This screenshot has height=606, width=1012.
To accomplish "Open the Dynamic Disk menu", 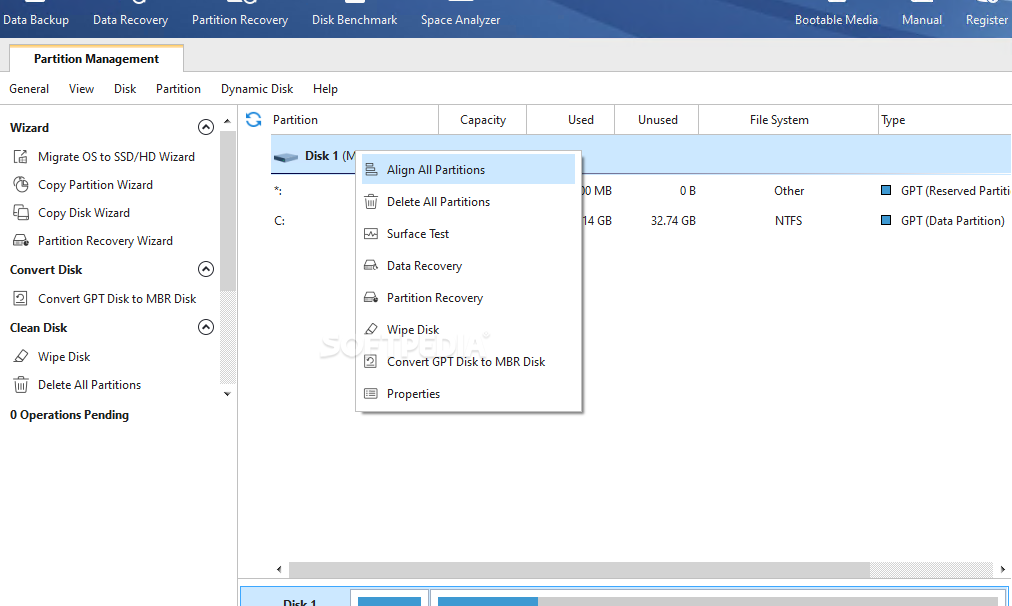I will [x=257, y=89].
